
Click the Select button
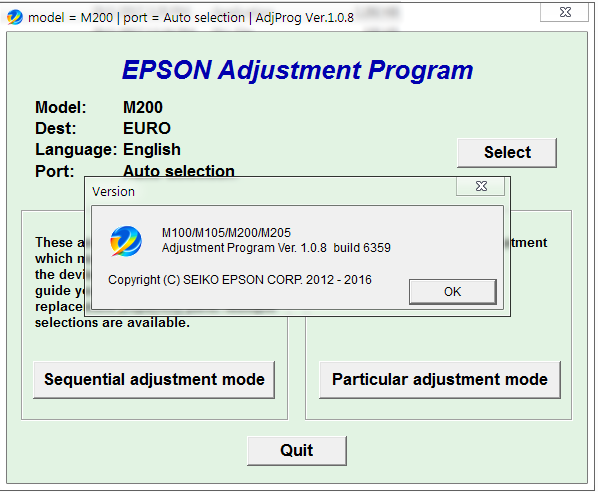click(507, 153)
